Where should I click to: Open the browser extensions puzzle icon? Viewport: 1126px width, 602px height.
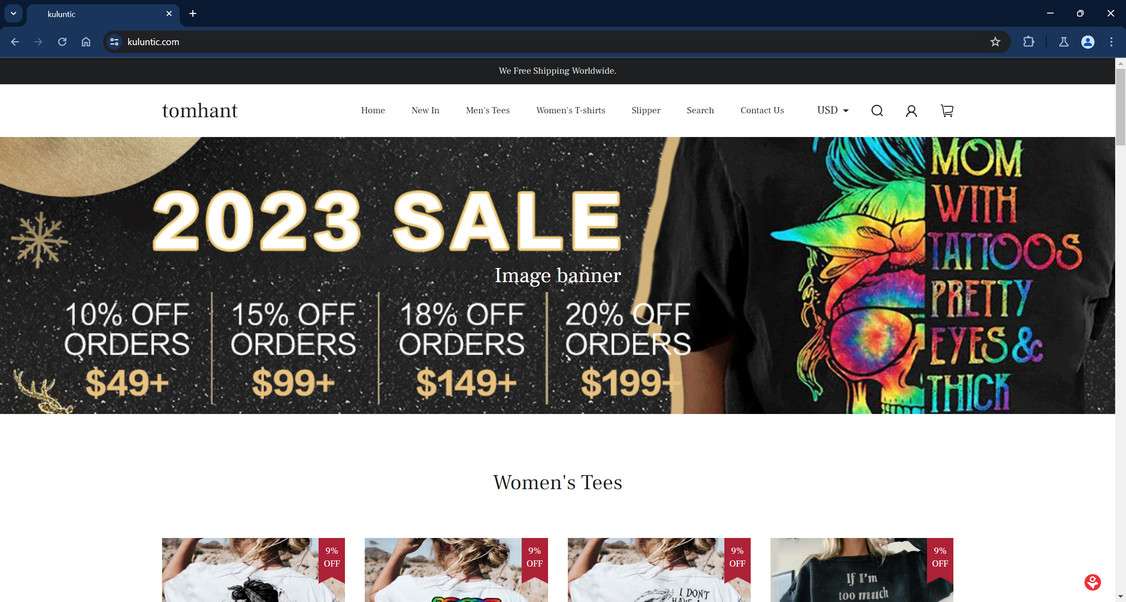pos(1028,42)
